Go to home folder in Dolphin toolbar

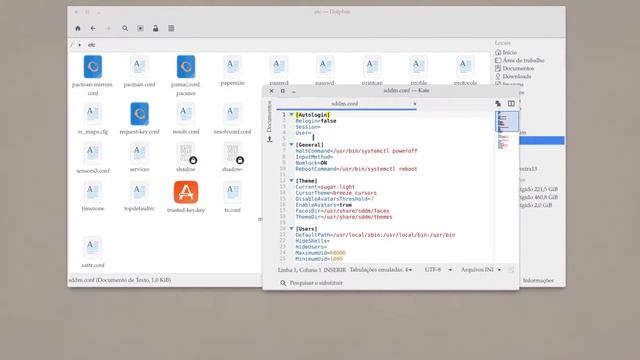click(78, 28)
